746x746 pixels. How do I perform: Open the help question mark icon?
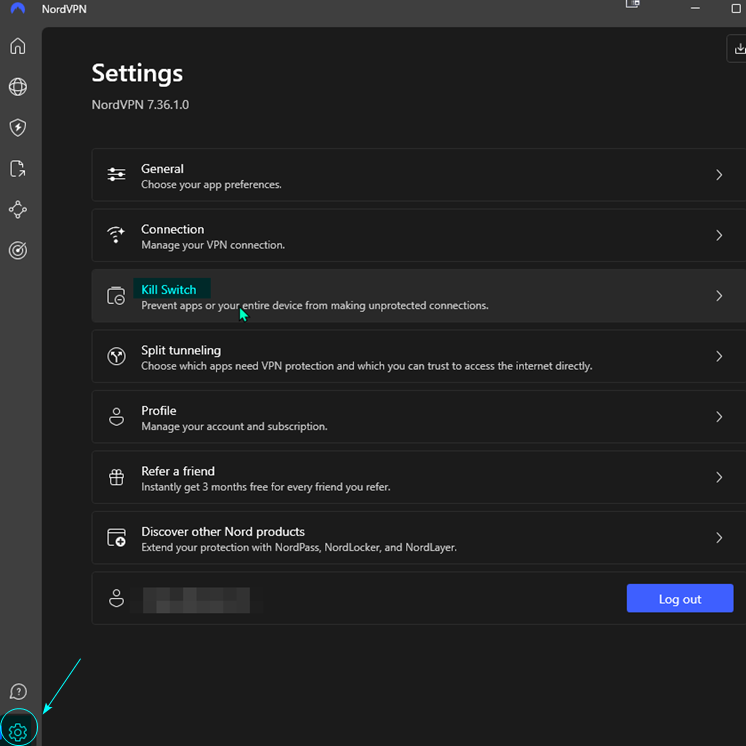[18, 691]
